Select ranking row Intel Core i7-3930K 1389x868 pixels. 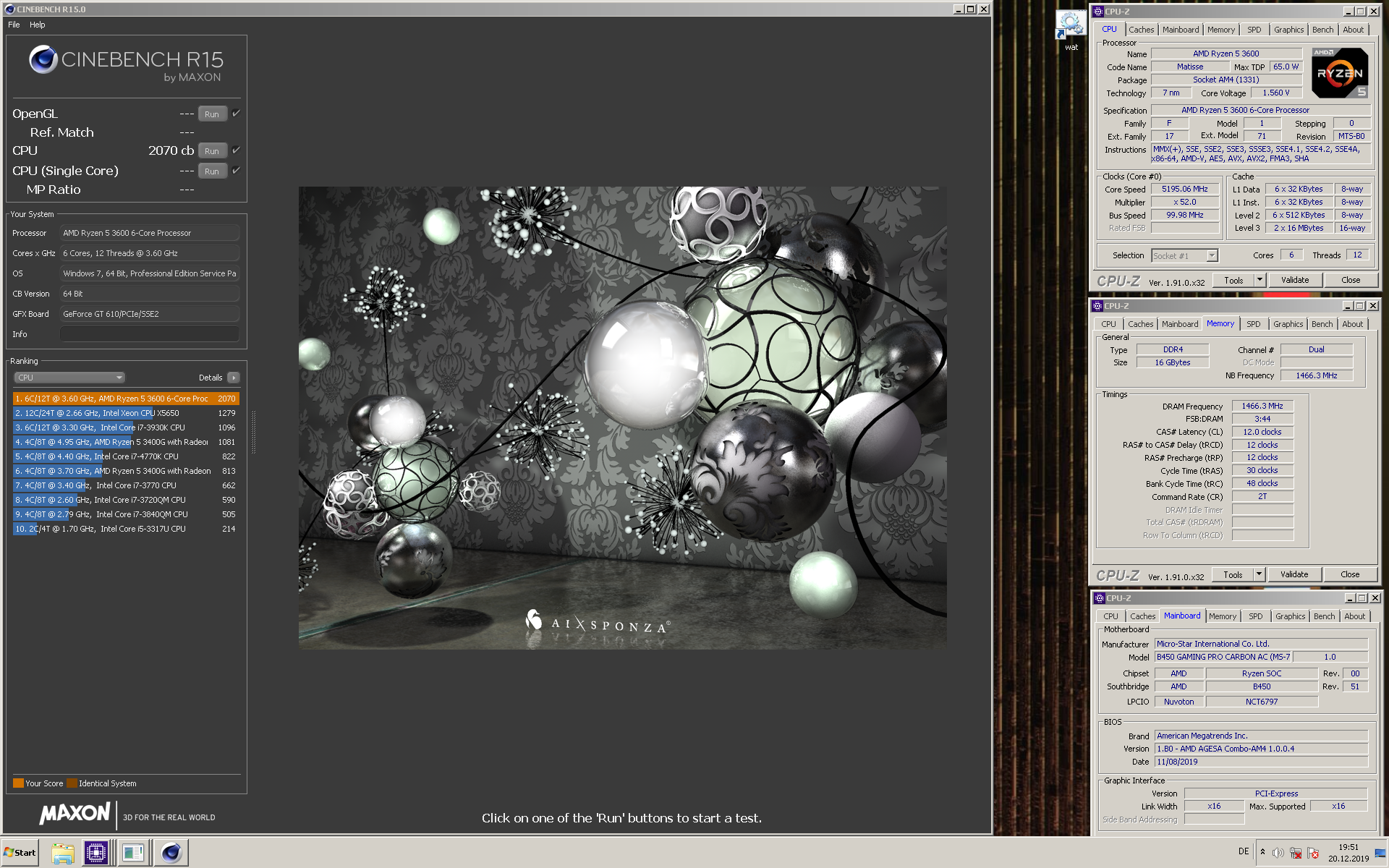tap(126, 427)
